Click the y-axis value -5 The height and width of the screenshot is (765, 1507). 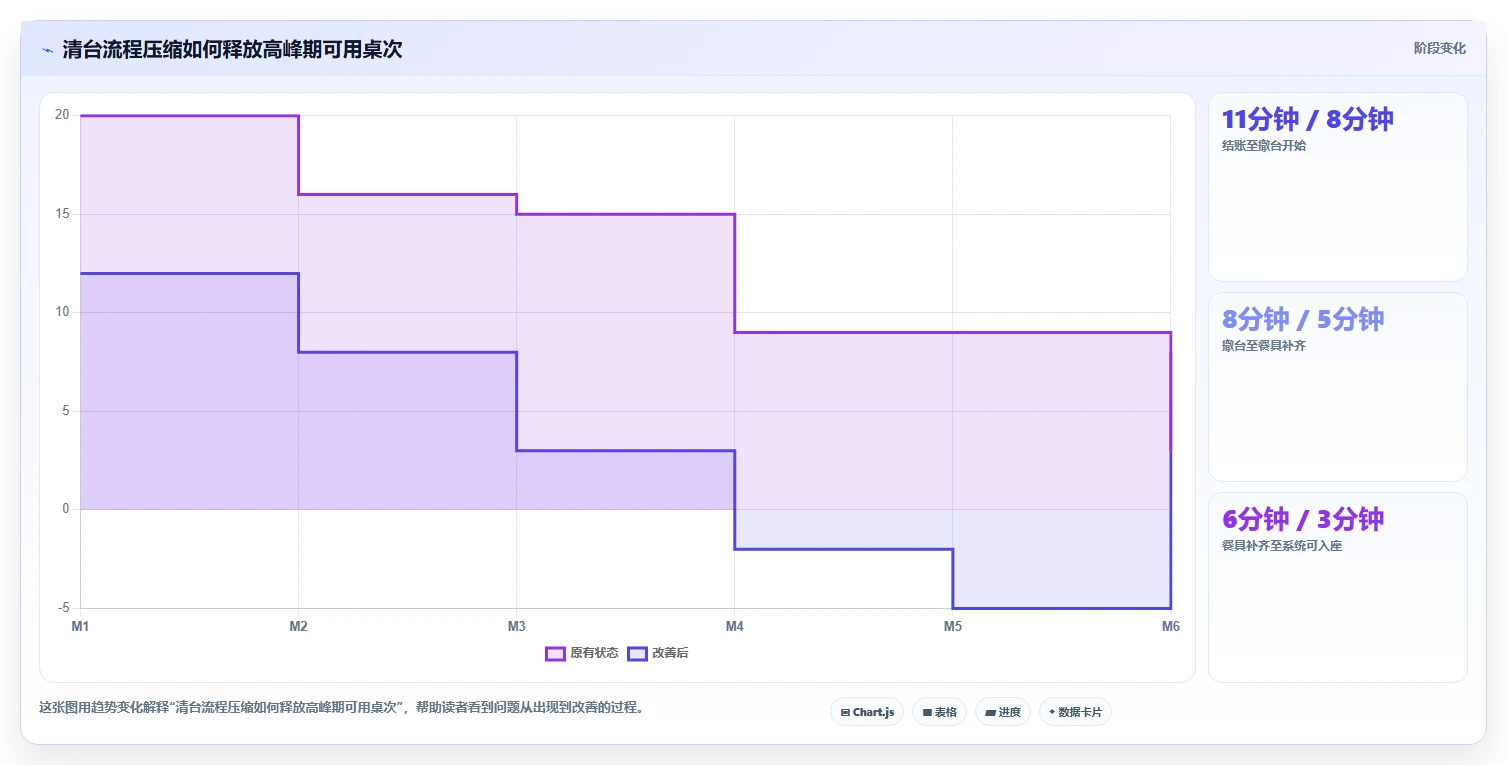pyautogui.click(x=63, y=608)
